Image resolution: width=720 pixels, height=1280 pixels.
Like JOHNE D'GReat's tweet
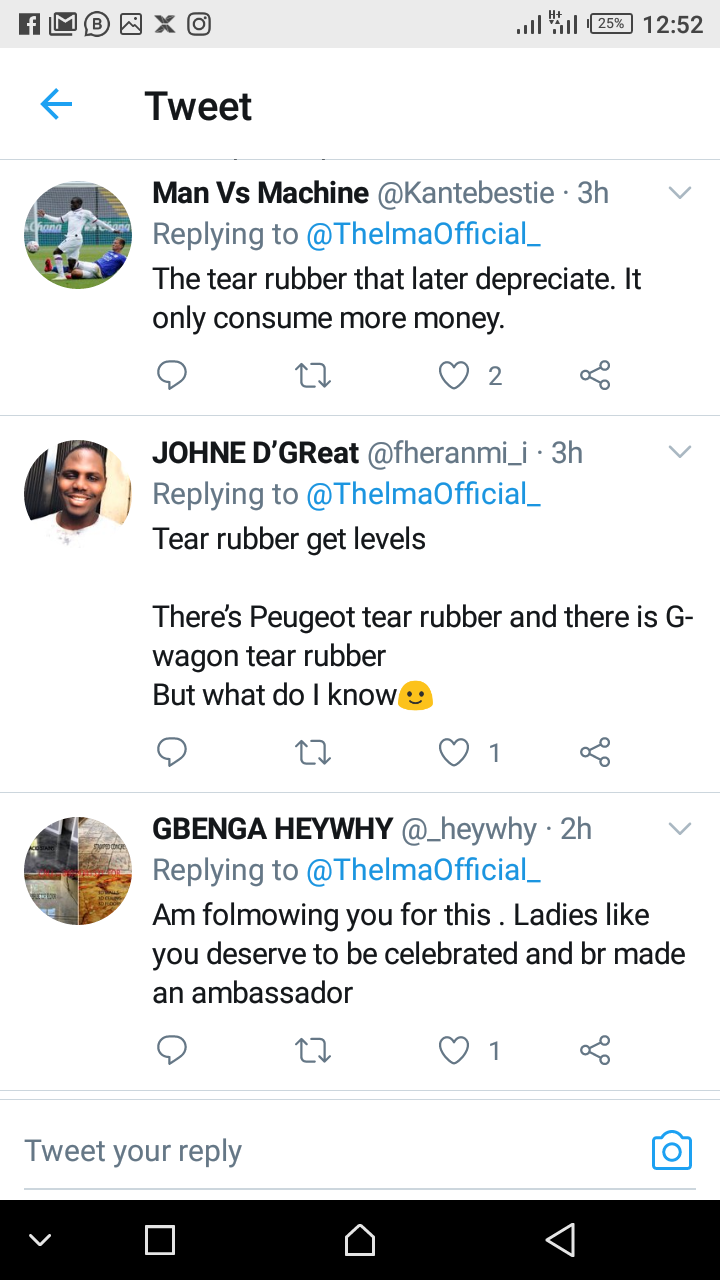click(455, 752)
